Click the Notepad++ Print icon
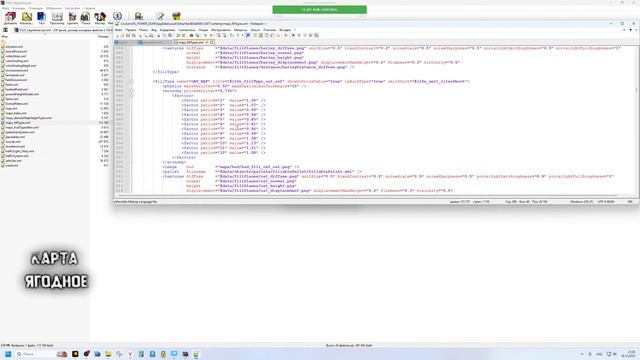The width and height of the screenshot is (640, 360). pyautogui.click(x=151, y=36)
